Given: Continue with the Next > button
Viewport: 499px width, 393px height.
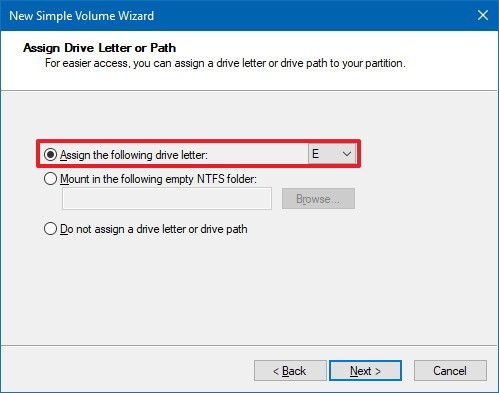Looking at the screenshot, I should click(365, 371).
